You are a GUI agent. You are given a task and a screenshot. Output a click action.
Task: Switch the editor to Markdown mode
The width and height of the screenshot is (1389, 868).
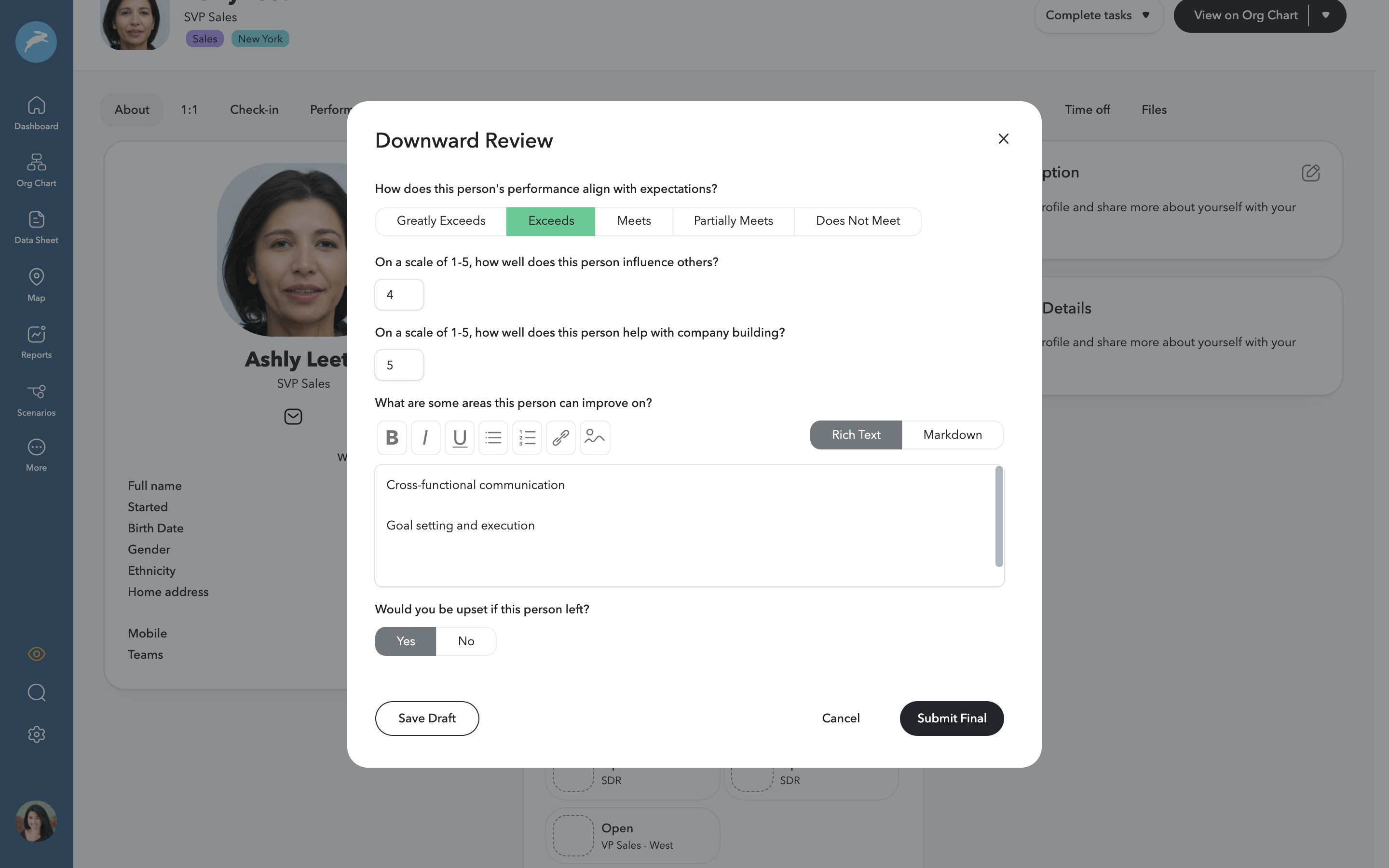tap(952, 435)
